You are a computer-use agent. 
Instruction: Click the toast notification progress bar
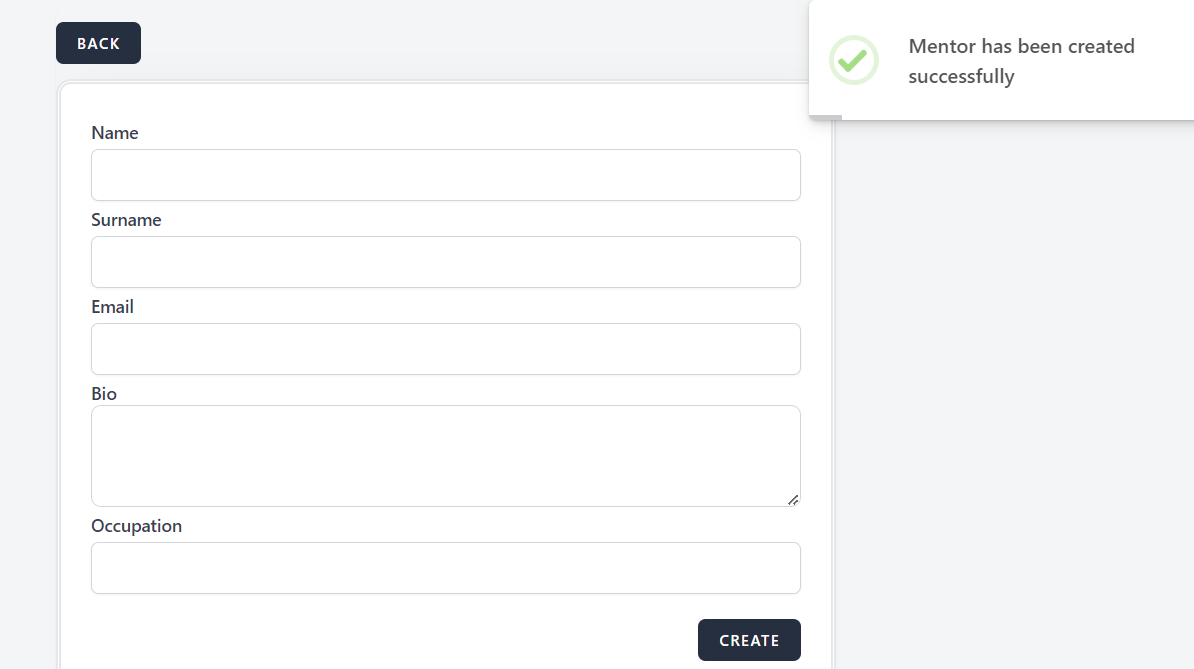(x=825, y=118)
